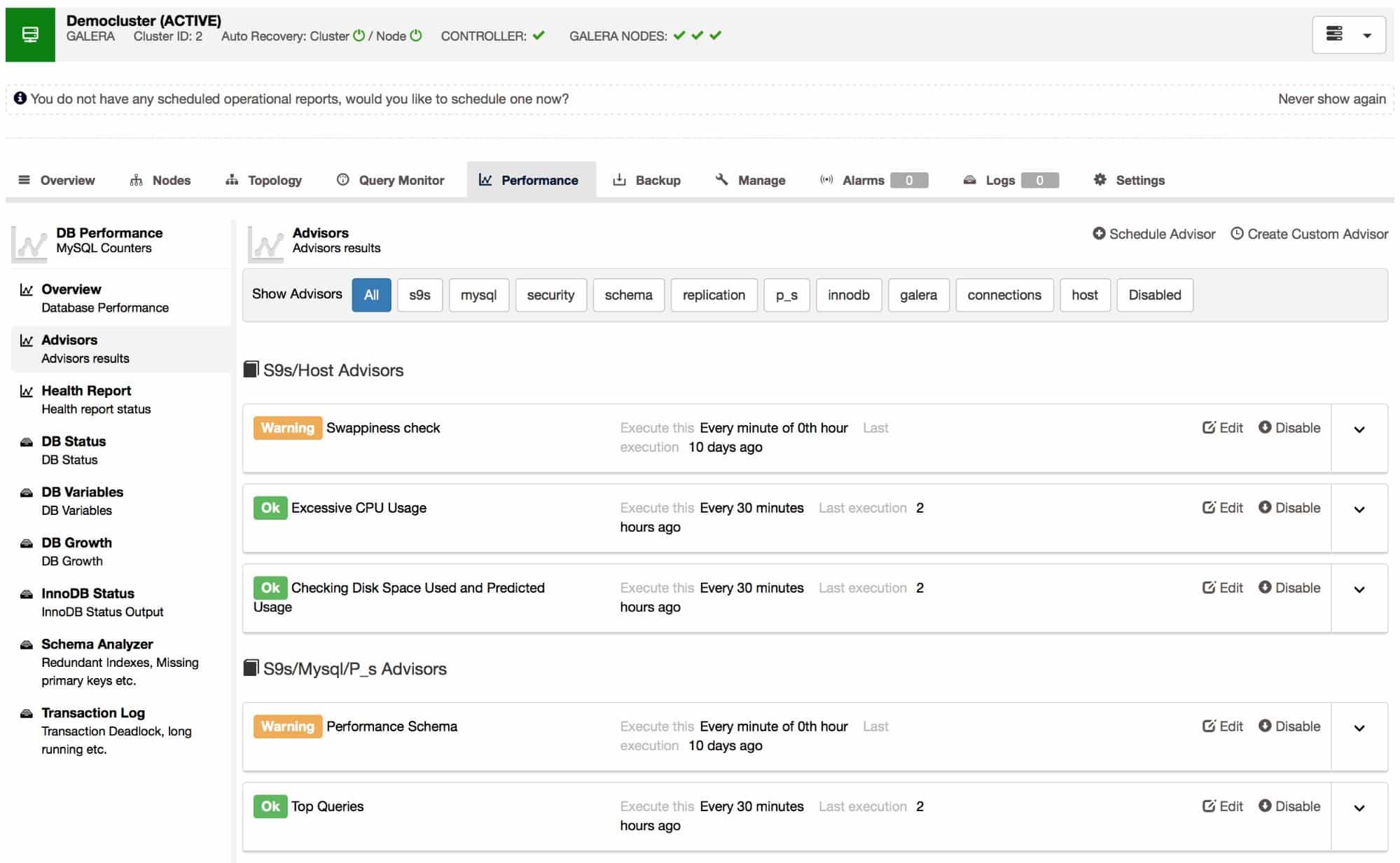The height and width of the screenshot is (863, 1400).
Task: Switch to the Topology tab
Action: 264,180
